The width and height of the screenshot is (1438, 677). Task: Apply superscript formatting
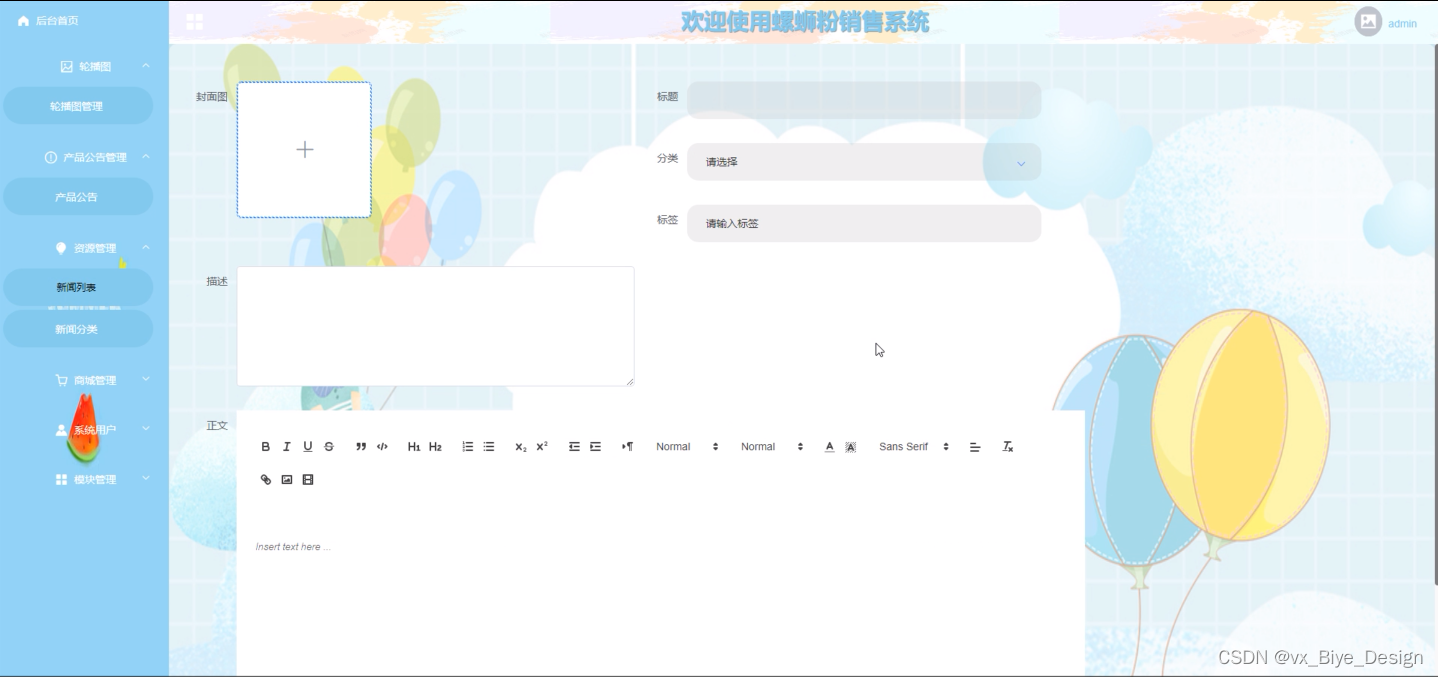542,447
